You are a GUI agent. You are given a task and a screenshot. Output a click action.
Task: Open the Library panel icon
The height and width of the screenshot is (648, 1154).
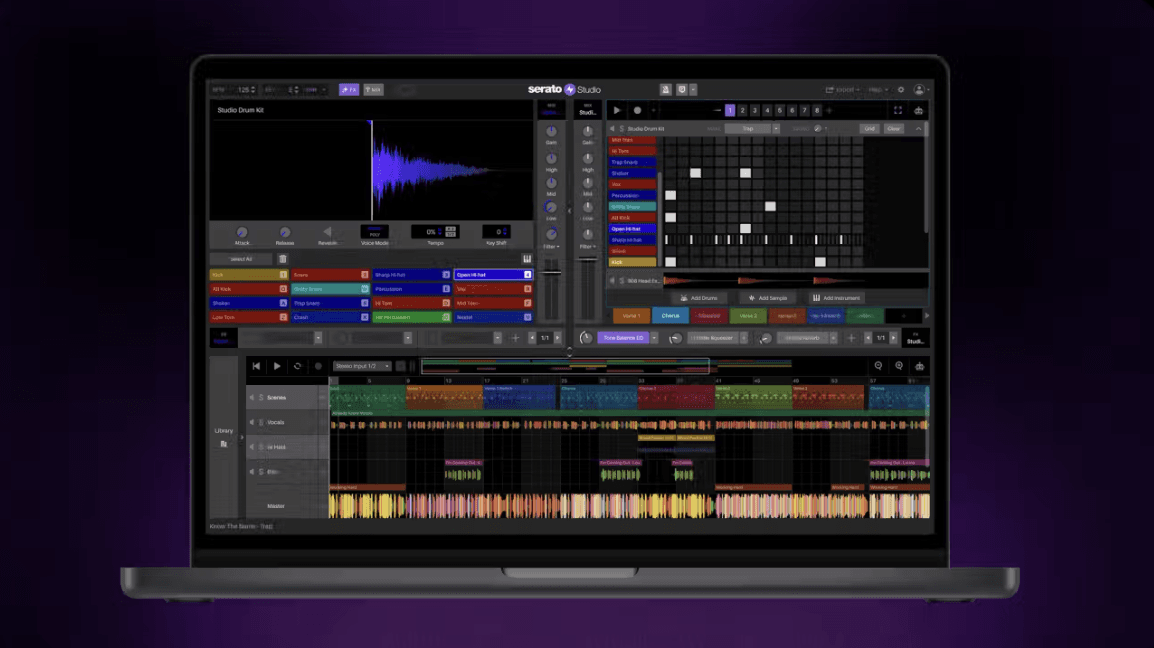pyautogui.click(x=224, y=444)
